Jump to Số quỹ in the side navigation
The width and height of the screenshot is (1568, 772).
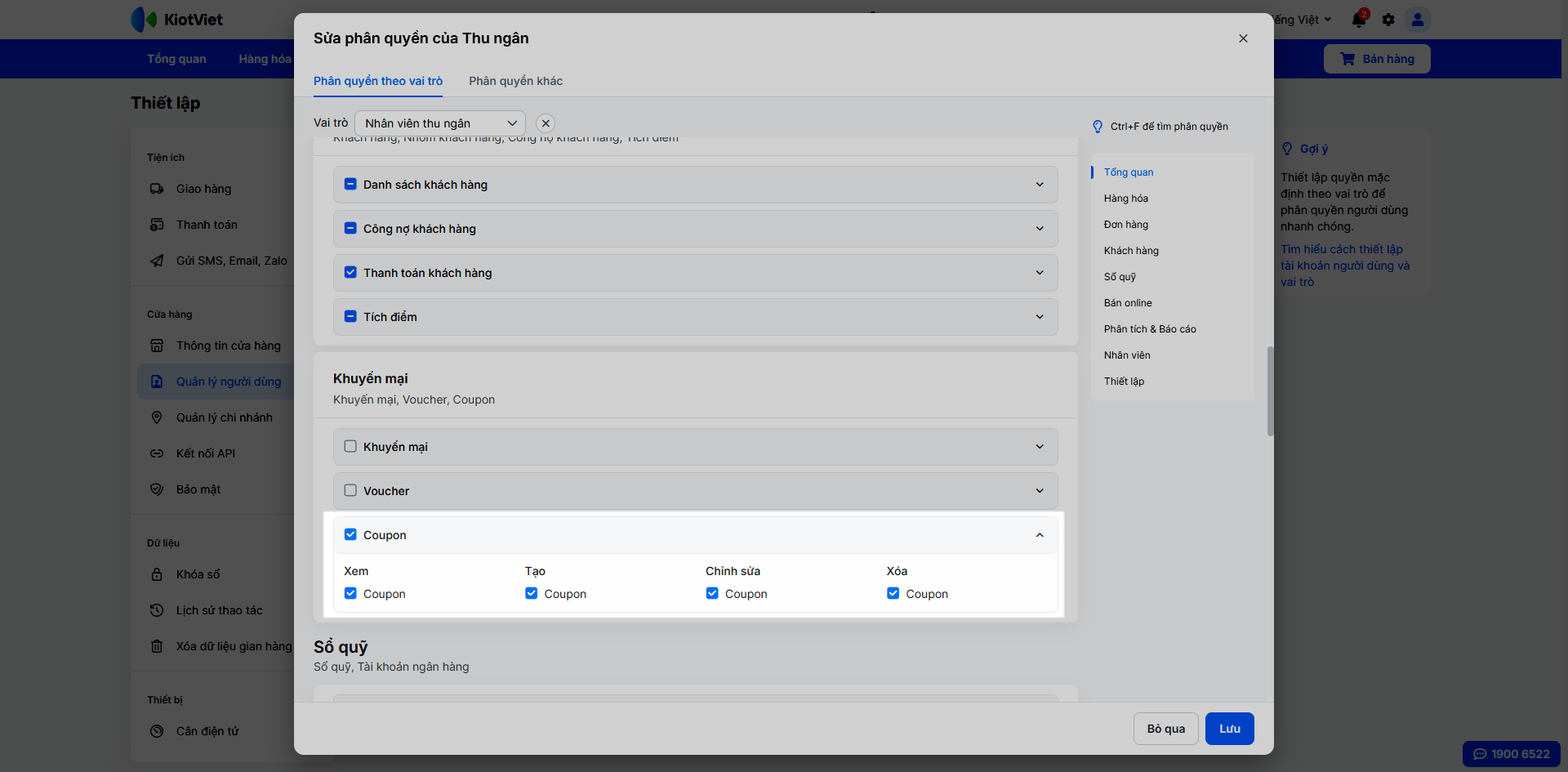pos(1120,277)
